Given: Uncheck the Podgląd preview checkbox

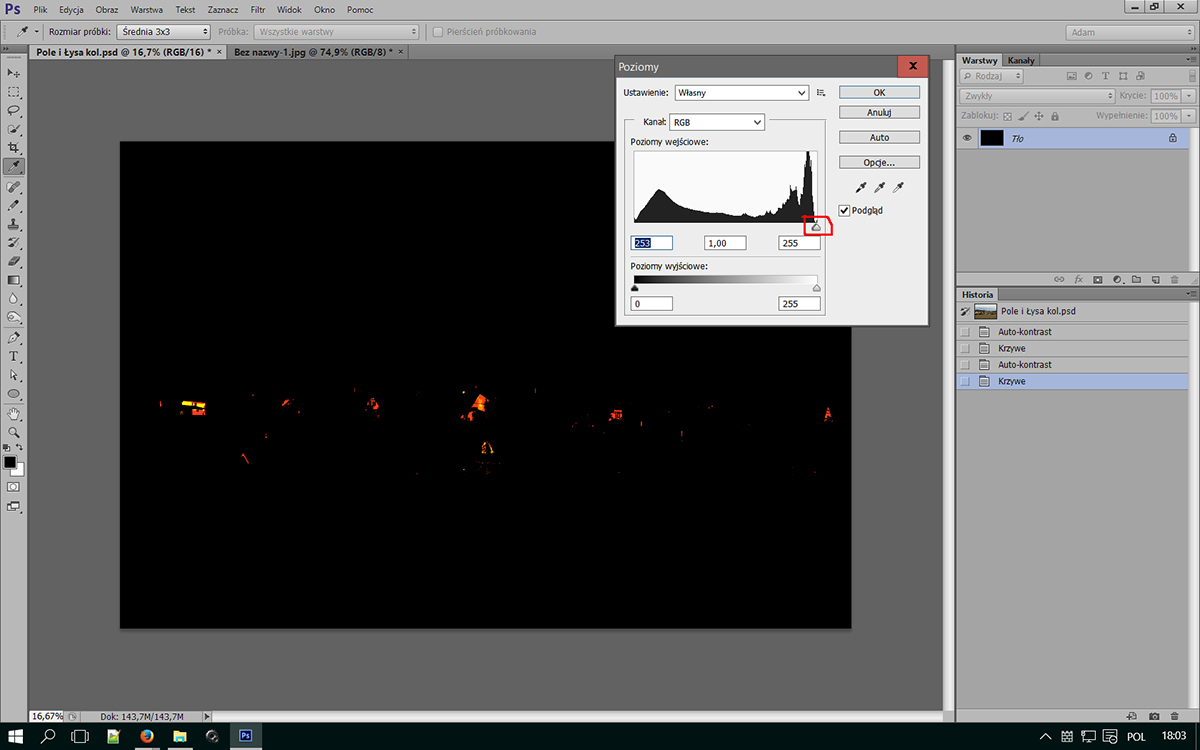Looking at the screenshot, I should [x=845, y=211].
